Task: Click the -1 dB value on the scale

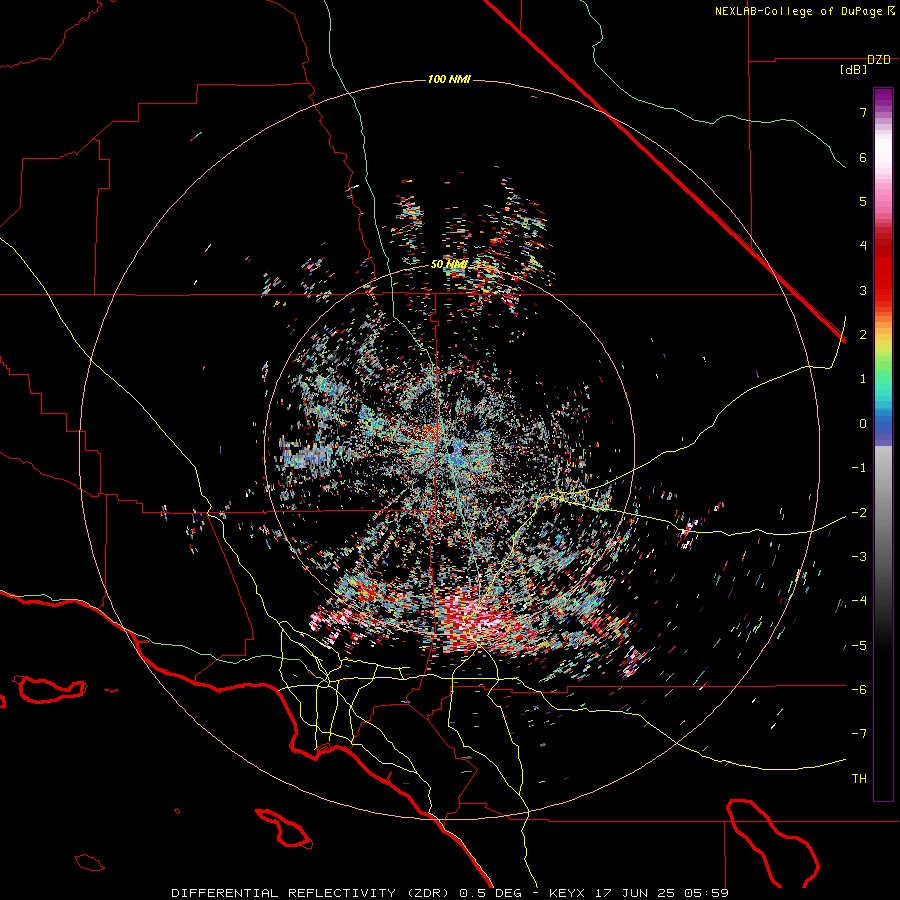Action: (859, 468)
